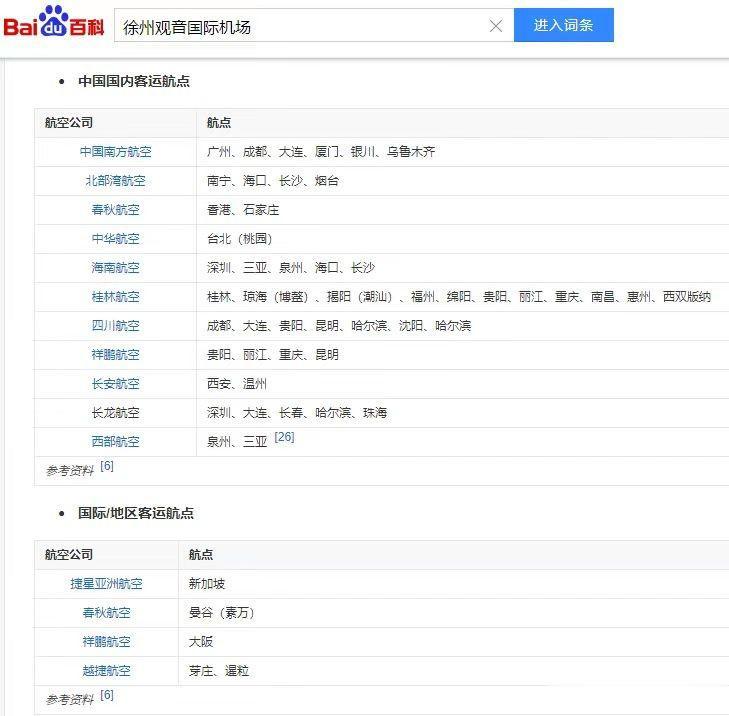Select the 广州、成都、大连 destinations cell
This screenshot has width=729, height=716.
tap(463, 152)
